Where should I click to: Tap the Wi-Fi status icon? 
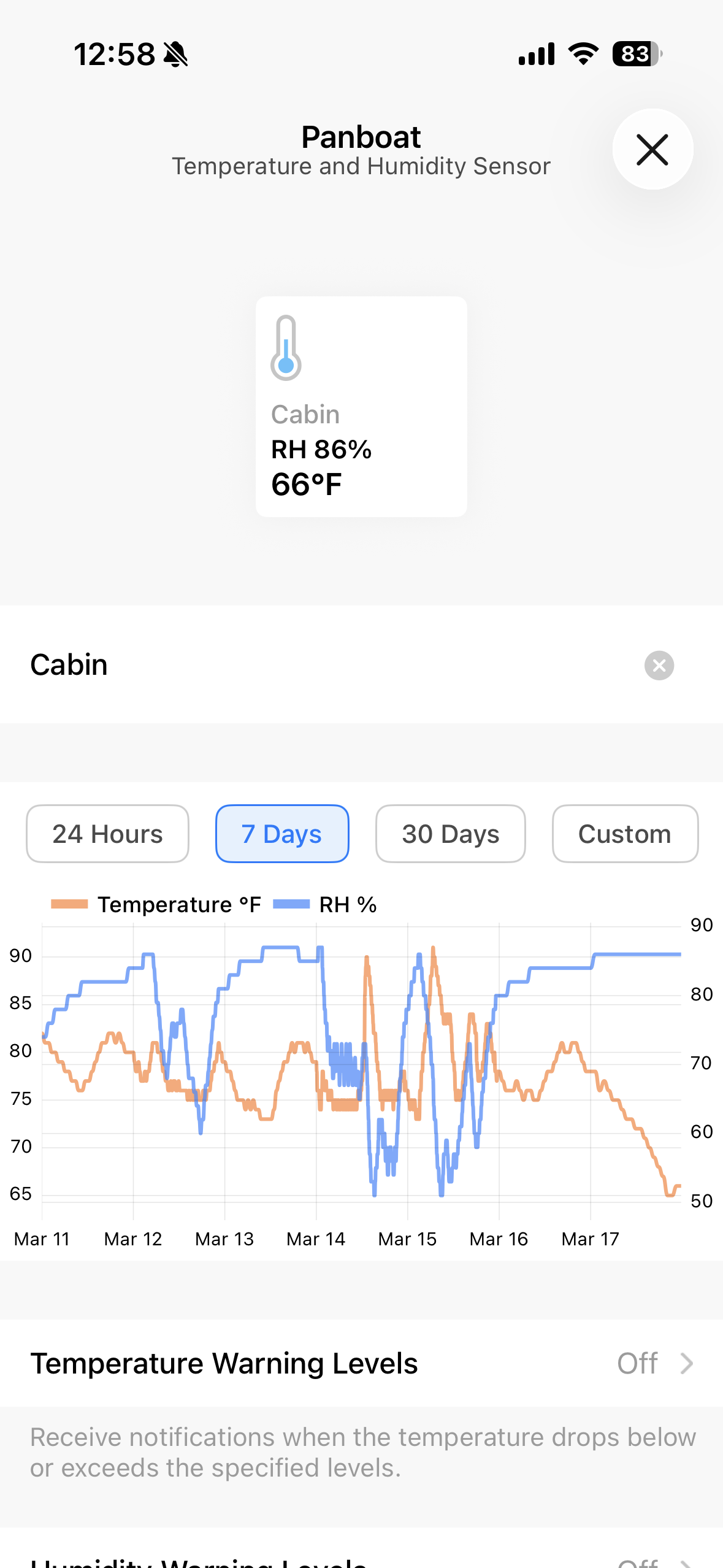583,54
